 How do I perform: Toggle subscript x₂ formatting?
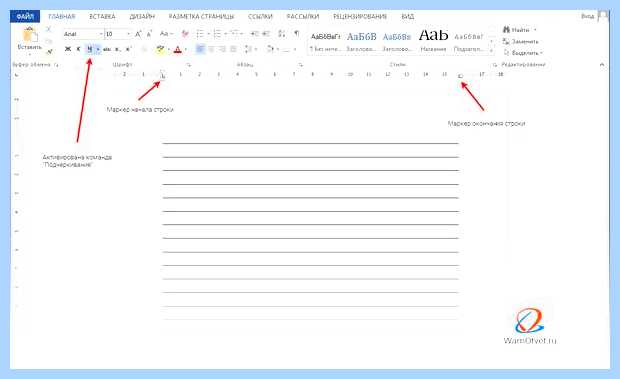pos(117,49)
